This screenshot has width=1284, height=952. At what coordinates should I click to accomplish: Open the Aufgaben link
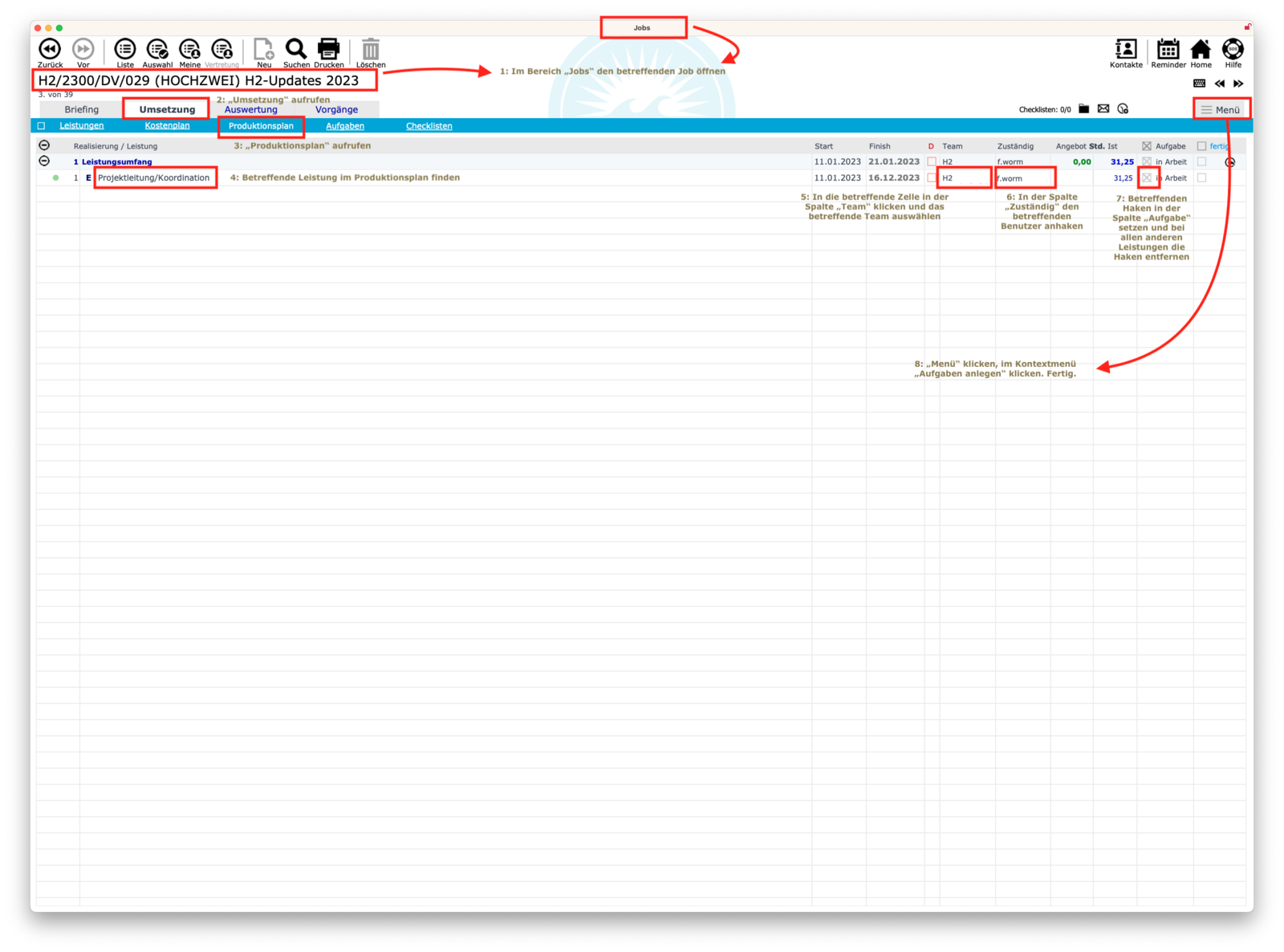tap(345, 126)
